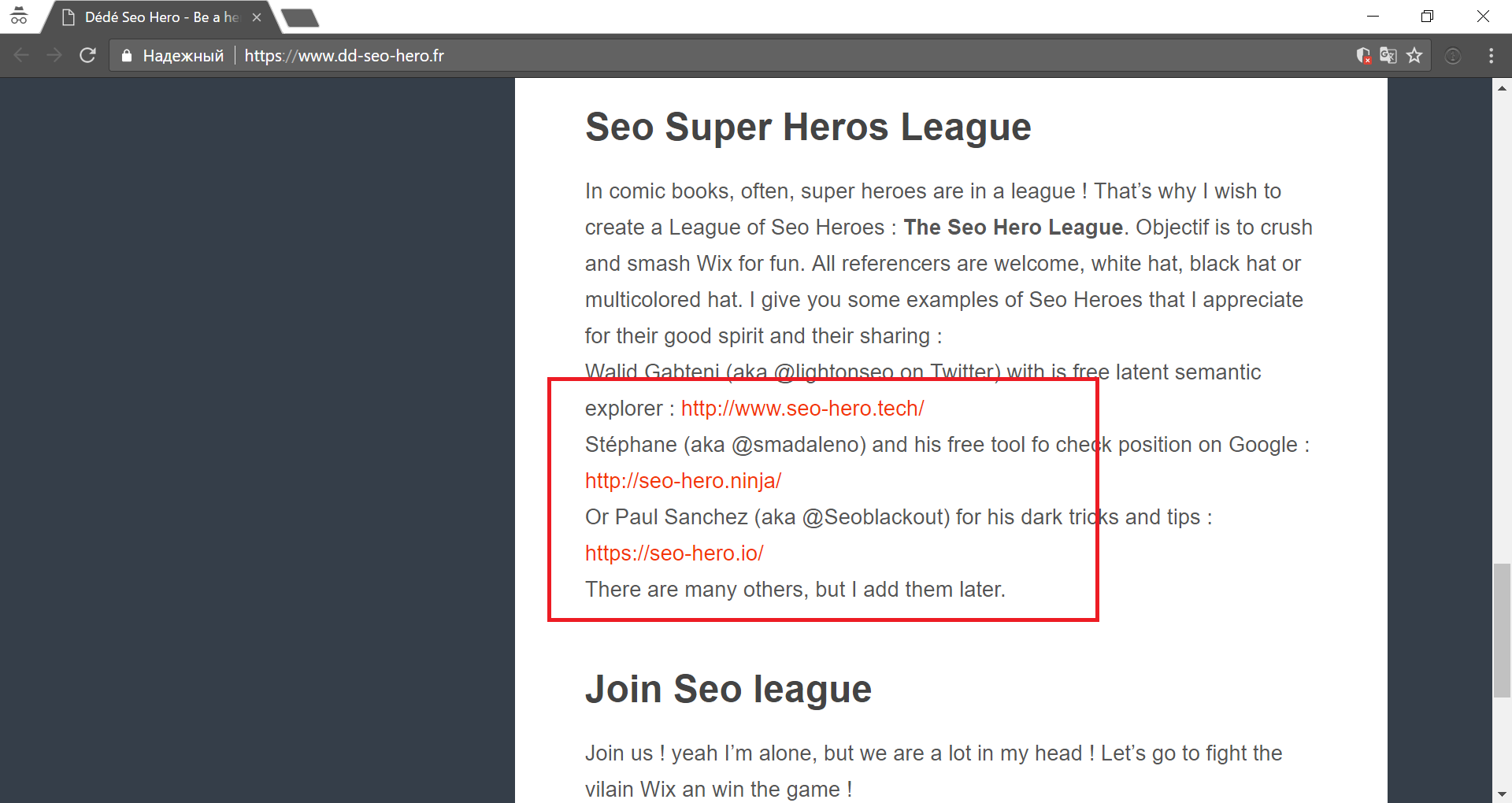1512x803 pixels.
Task: Open the http://seo-hero.ninja/ link
Action: [x=683, y=480]
